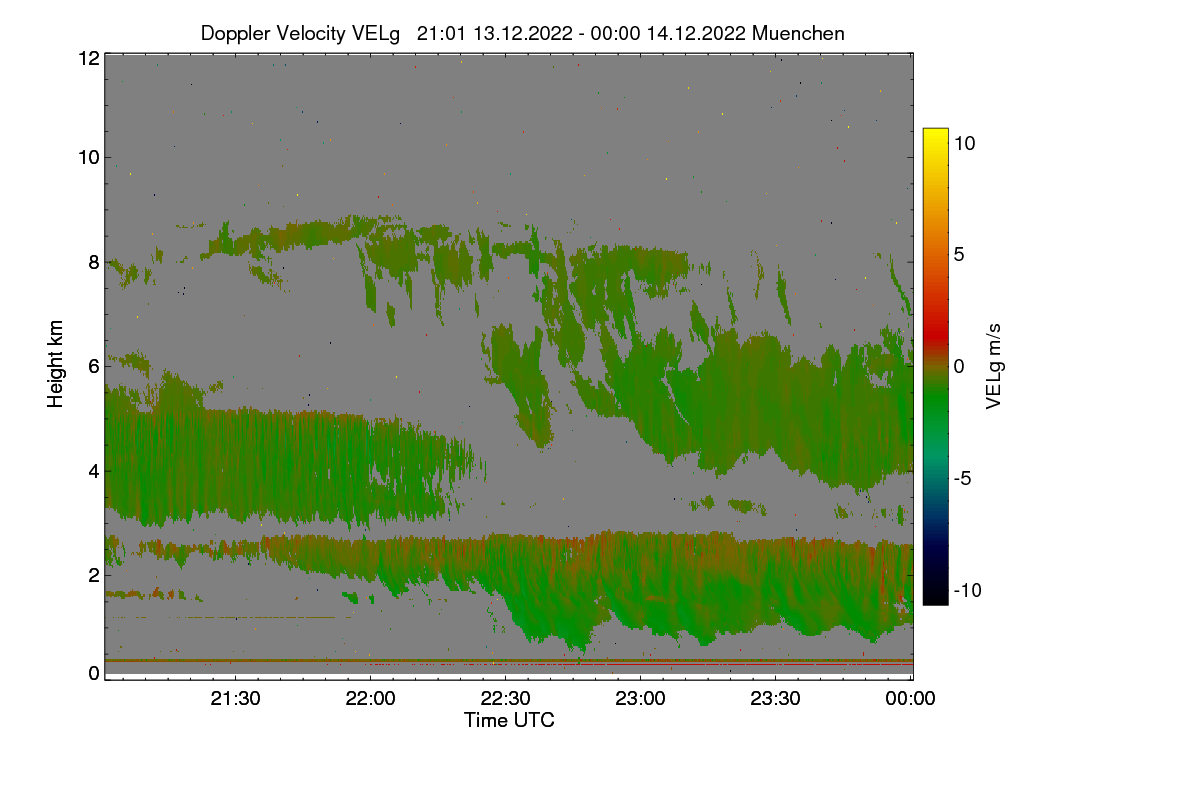1200x800 pixels.
Task: Click the yellow top of the colorbar
Action: 935,136
